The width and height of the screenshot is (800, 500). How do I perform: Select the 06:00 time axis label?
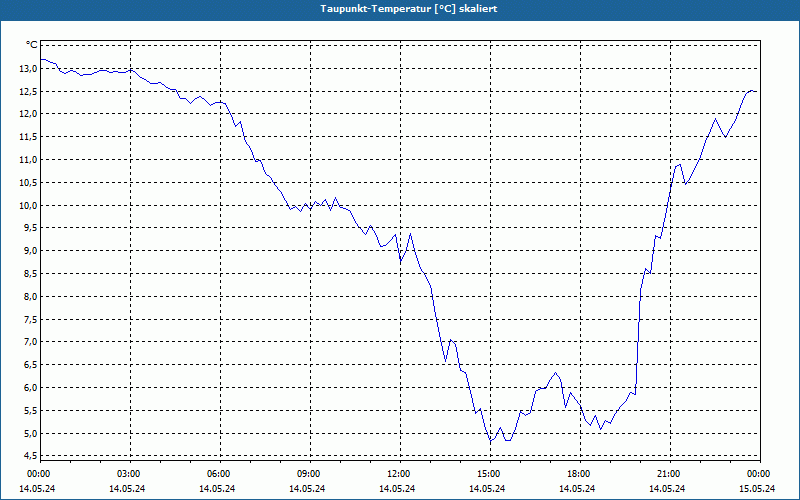[219, 474]
